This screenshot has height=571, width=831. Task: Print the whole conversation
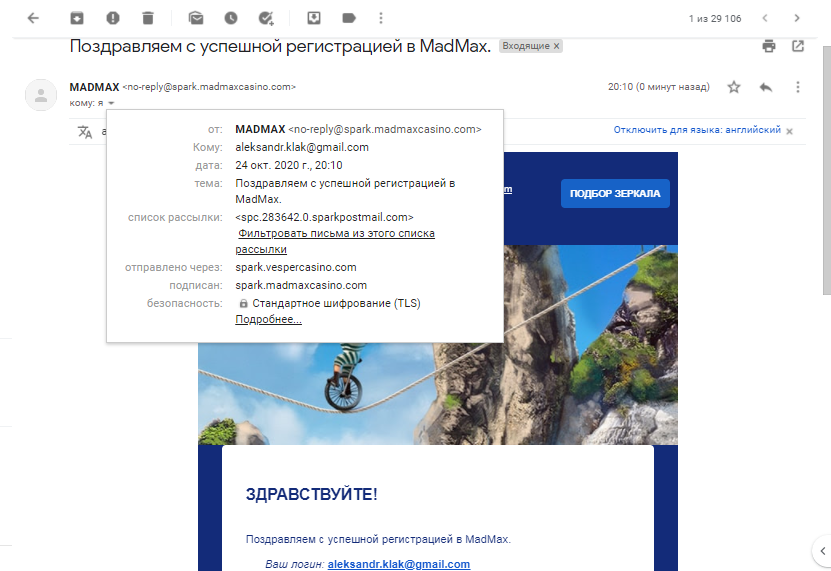(x=769, y=46)
